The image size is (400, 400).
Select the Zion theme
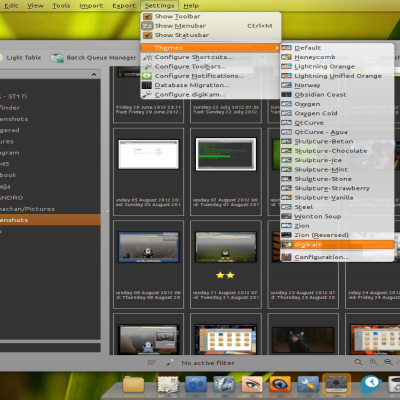337,226
